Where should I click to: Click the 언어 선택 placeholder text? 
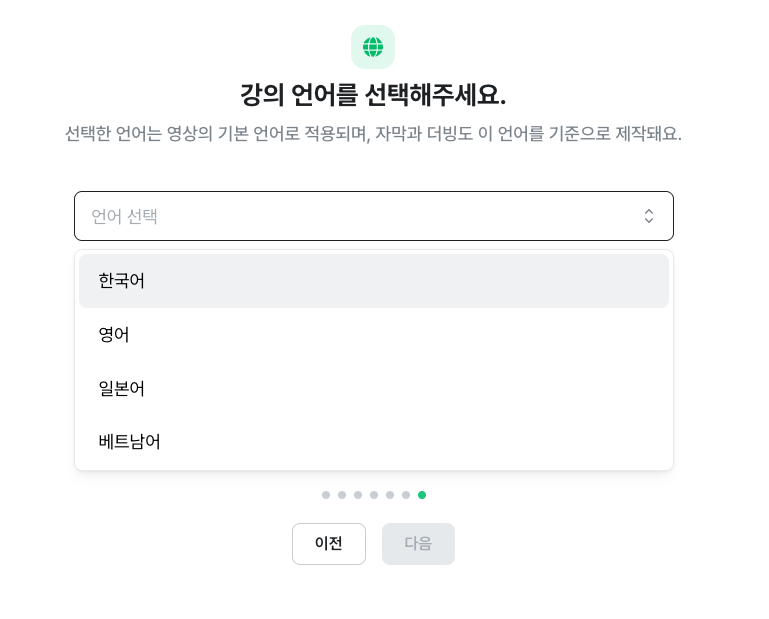click(x=125, y=216)
